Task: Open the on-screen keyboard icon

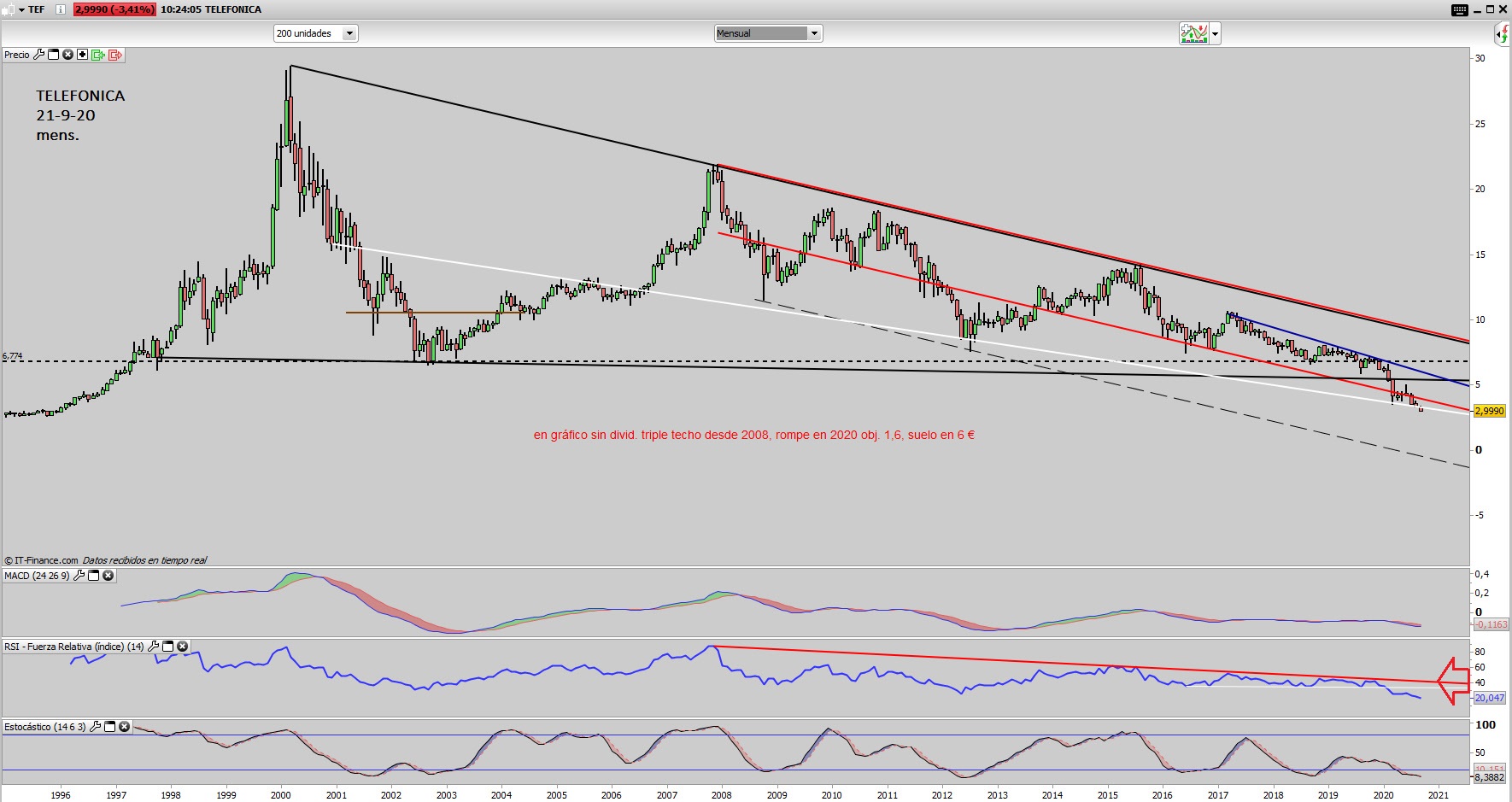Action: pyautogui.click(x=1460, y=9)
